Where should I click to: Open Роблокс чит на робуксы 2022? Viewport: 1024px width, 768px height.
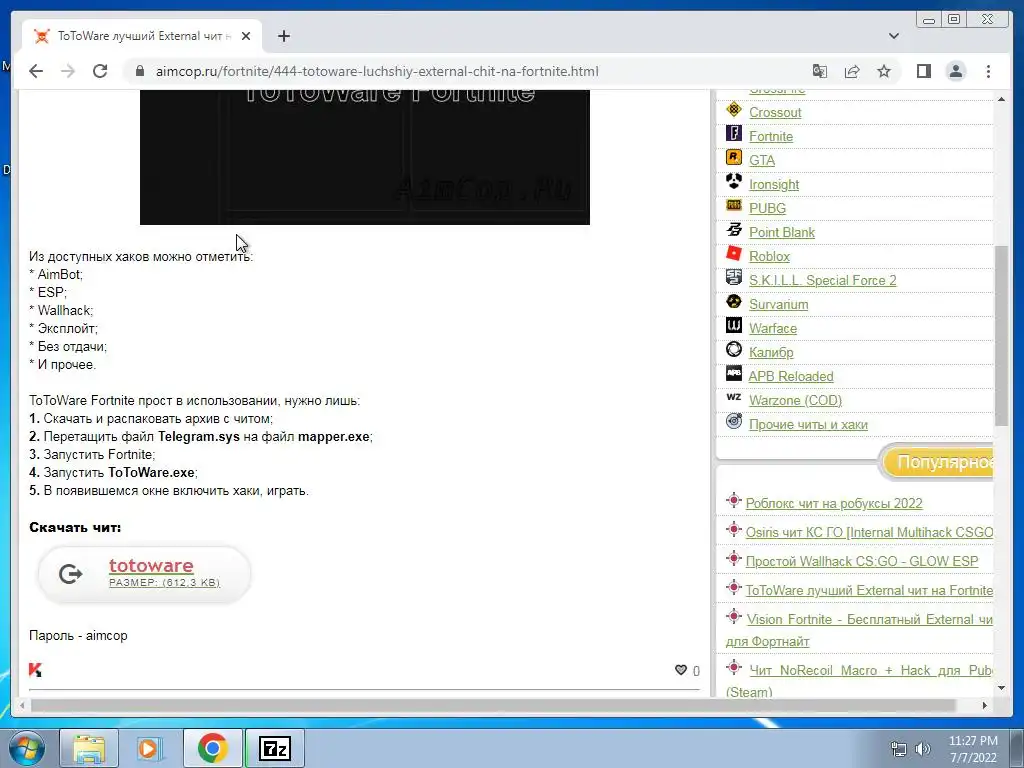tap(834, 504)
